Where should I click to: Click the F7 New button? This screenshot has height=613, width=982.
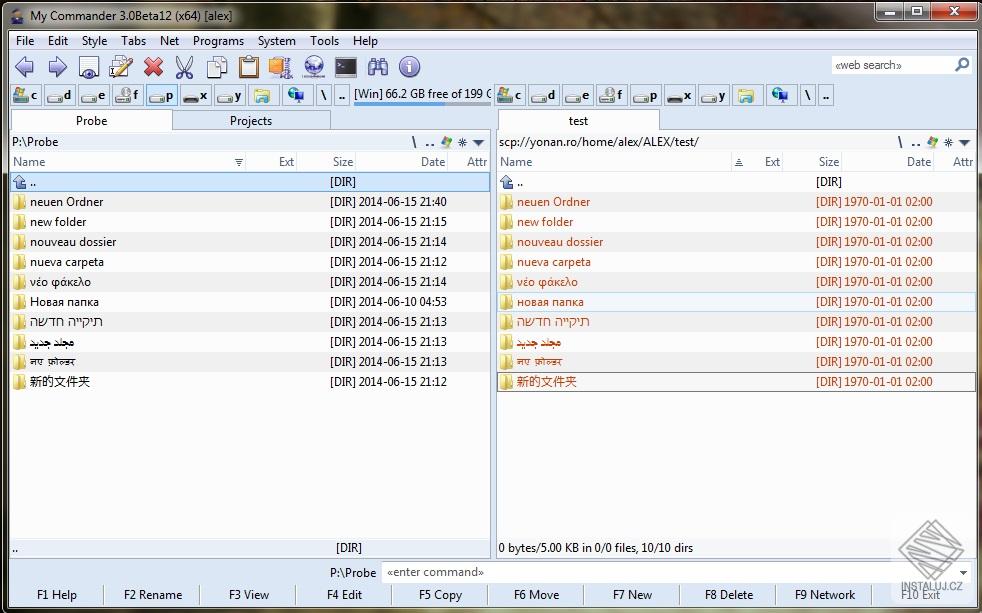point(632,595)
